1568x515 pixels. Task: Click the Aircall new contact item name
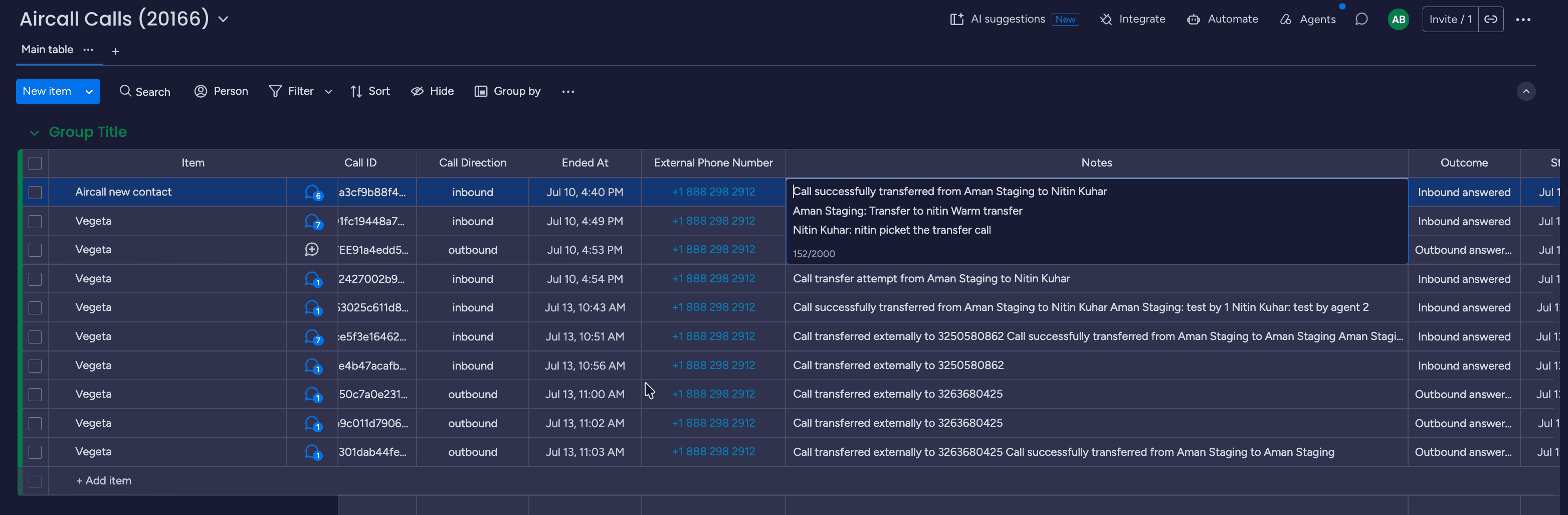[123, 192]
